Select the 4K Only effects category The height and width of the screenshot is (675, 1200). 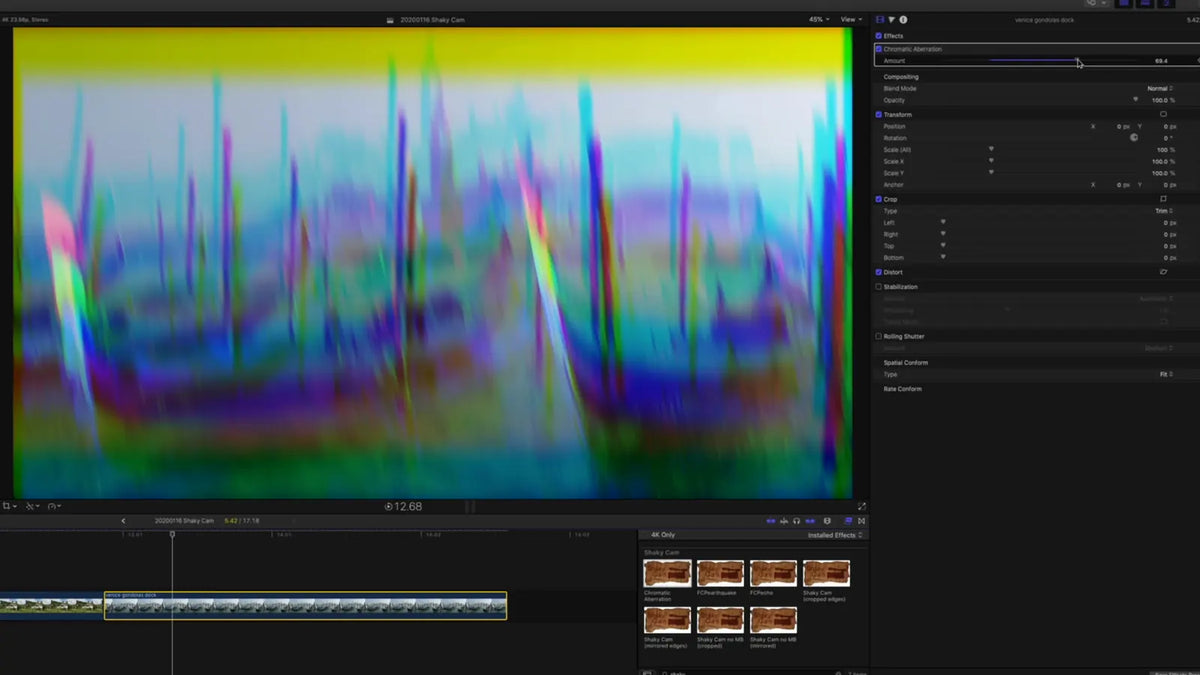point(663,535)
